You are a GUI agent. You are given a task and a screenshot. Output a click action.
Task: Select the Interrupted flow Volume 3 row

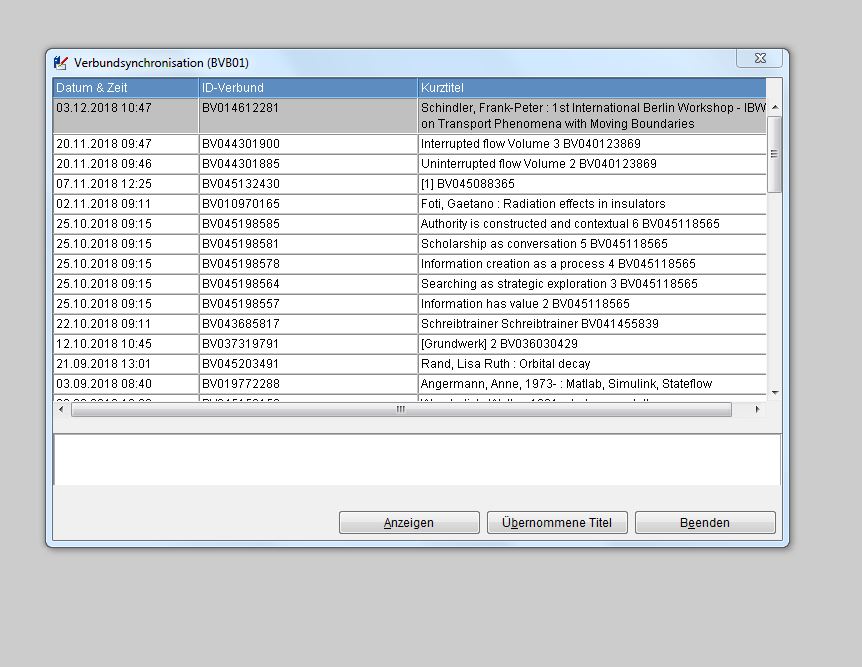pos(592,144)
